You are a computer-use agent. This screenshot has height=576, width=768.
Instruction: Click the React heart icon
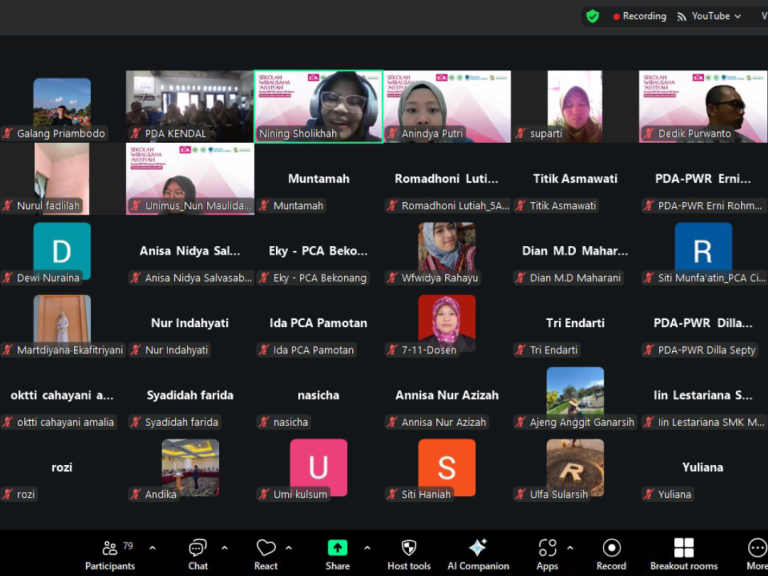(266, 553)
